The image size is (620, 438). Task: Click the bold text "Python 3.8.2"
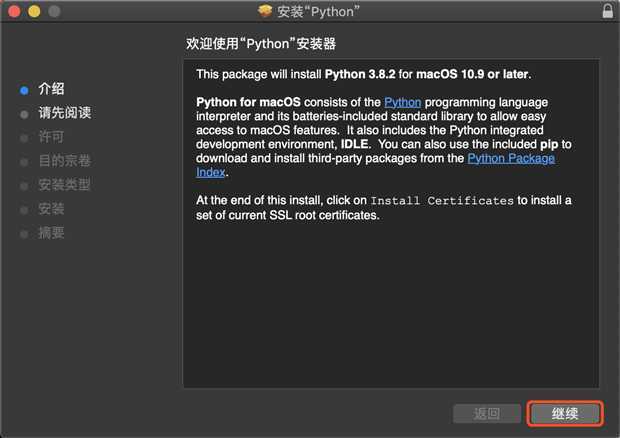pos(360,74)
